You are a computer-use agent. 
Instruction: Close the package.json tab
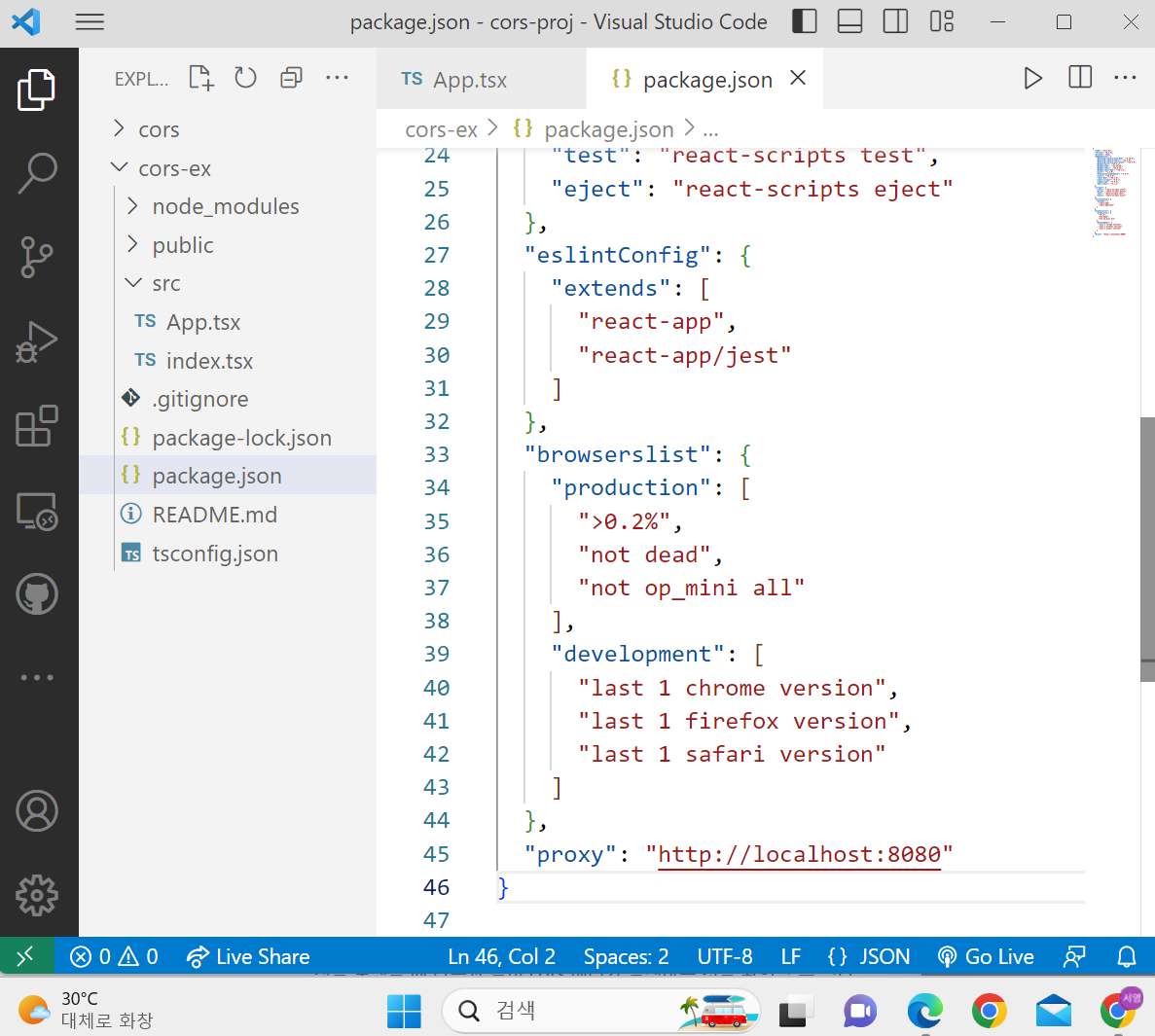(x=798, y=78)
